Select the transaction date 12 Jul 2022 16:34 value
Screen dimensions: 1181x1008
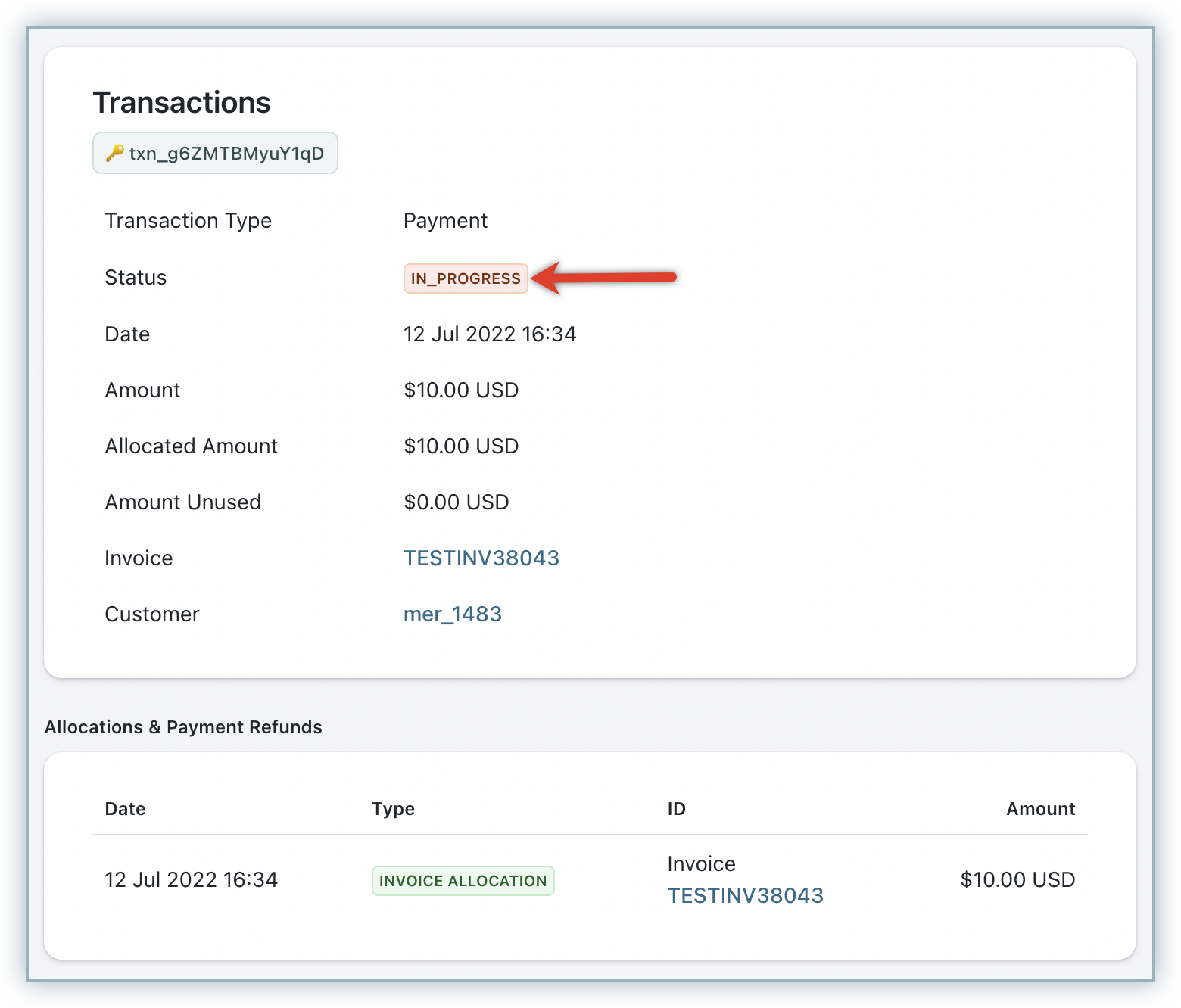point(490,334)
